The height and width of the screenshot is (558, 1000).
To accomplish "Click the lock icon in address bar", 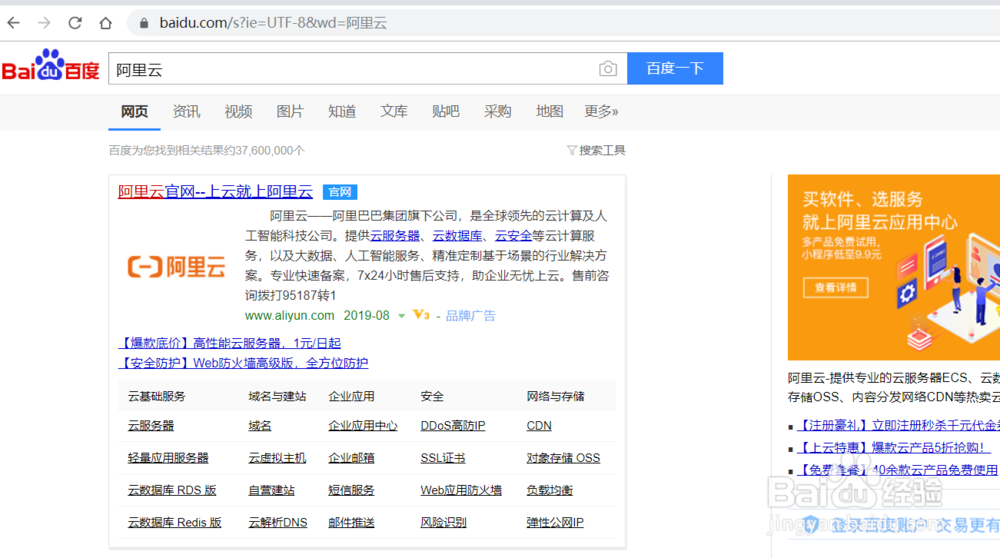I will (144, 23).
